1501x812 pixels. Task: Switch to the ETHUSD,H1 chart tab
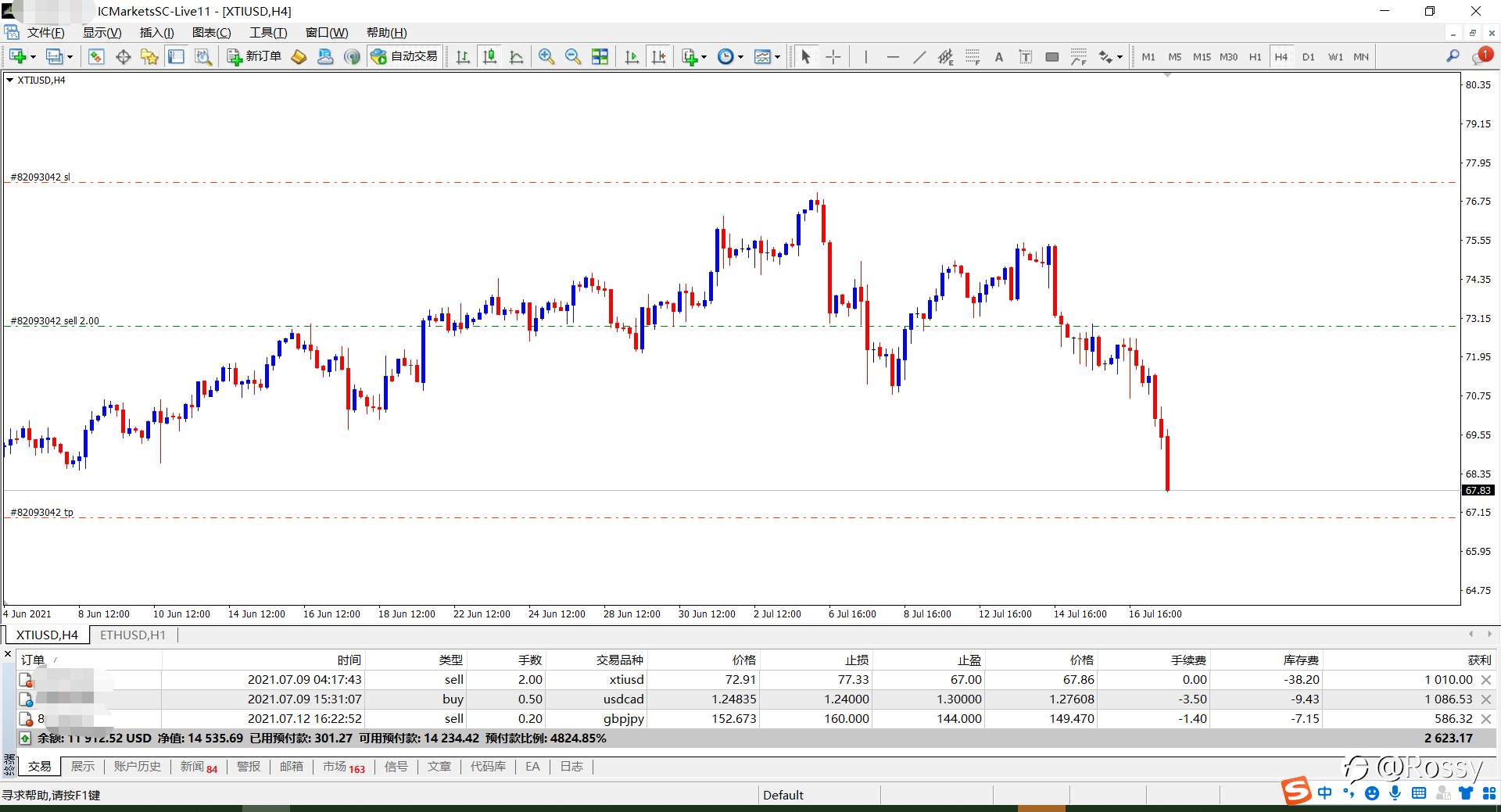(x=133, y=635)
